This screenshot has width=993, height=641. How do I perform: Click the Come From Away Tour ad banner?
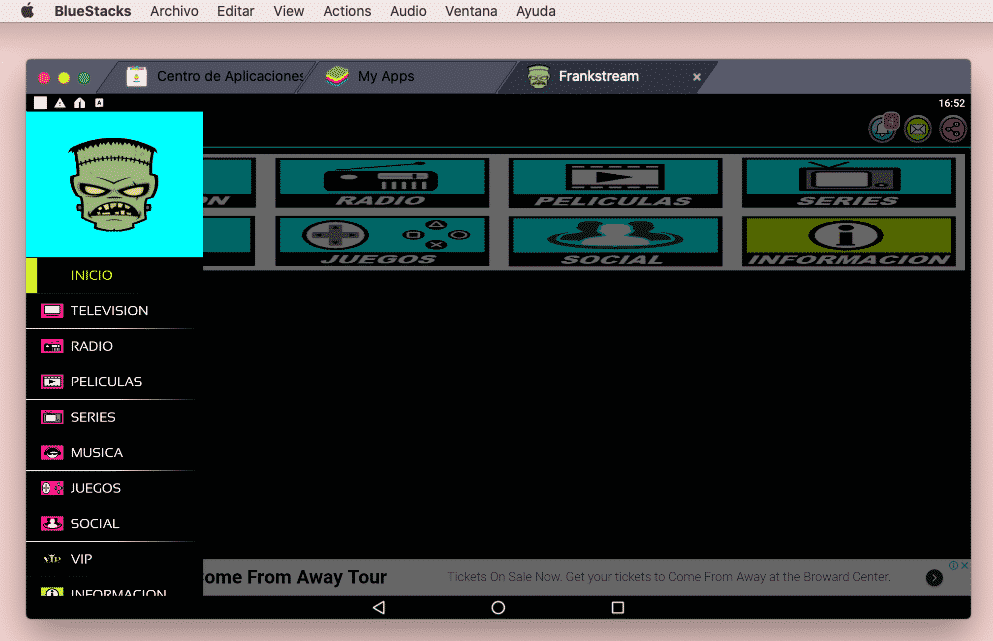pyautogui.click(x=586, y=577)
